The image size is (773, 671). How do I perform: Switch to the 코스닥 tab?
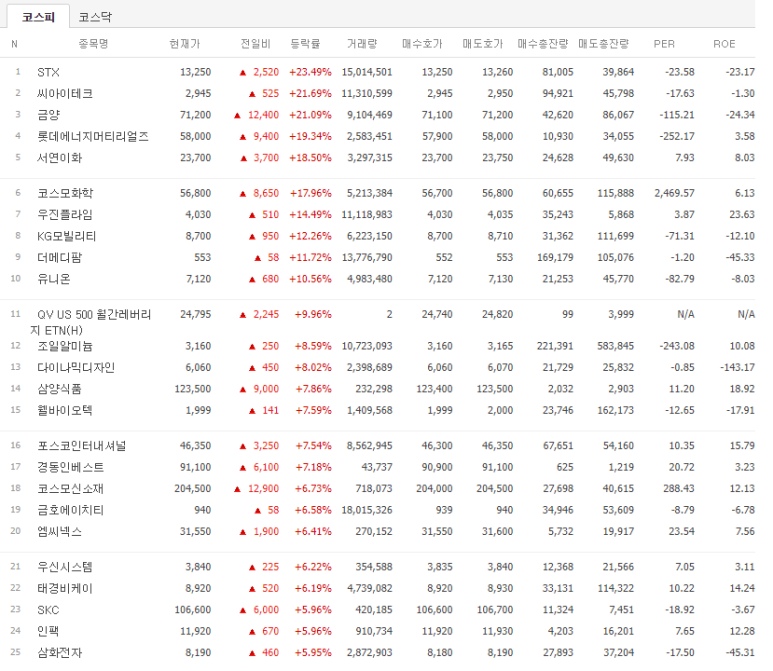[95, 17]
